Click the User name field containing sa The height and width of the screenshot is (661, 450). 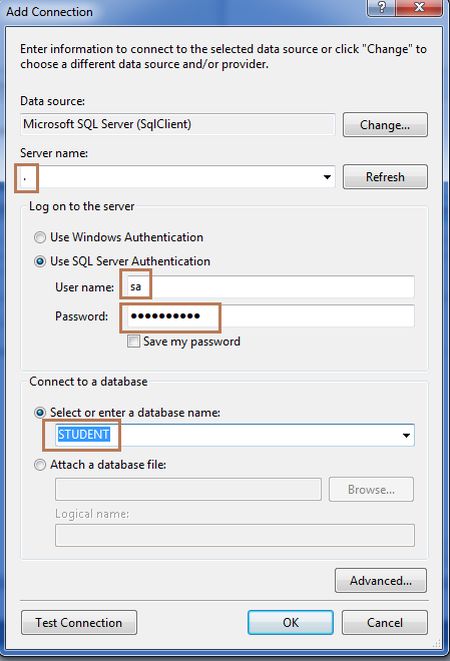click(269, 287)
